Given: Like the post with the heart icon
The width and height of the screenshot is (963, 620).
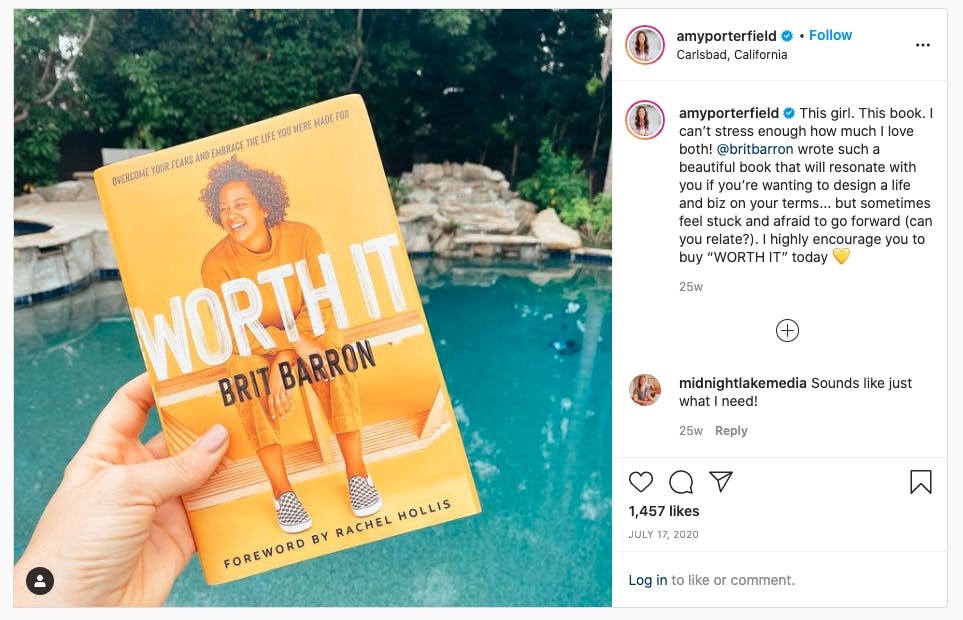Looking at the screenshot, I should [641, 482].
